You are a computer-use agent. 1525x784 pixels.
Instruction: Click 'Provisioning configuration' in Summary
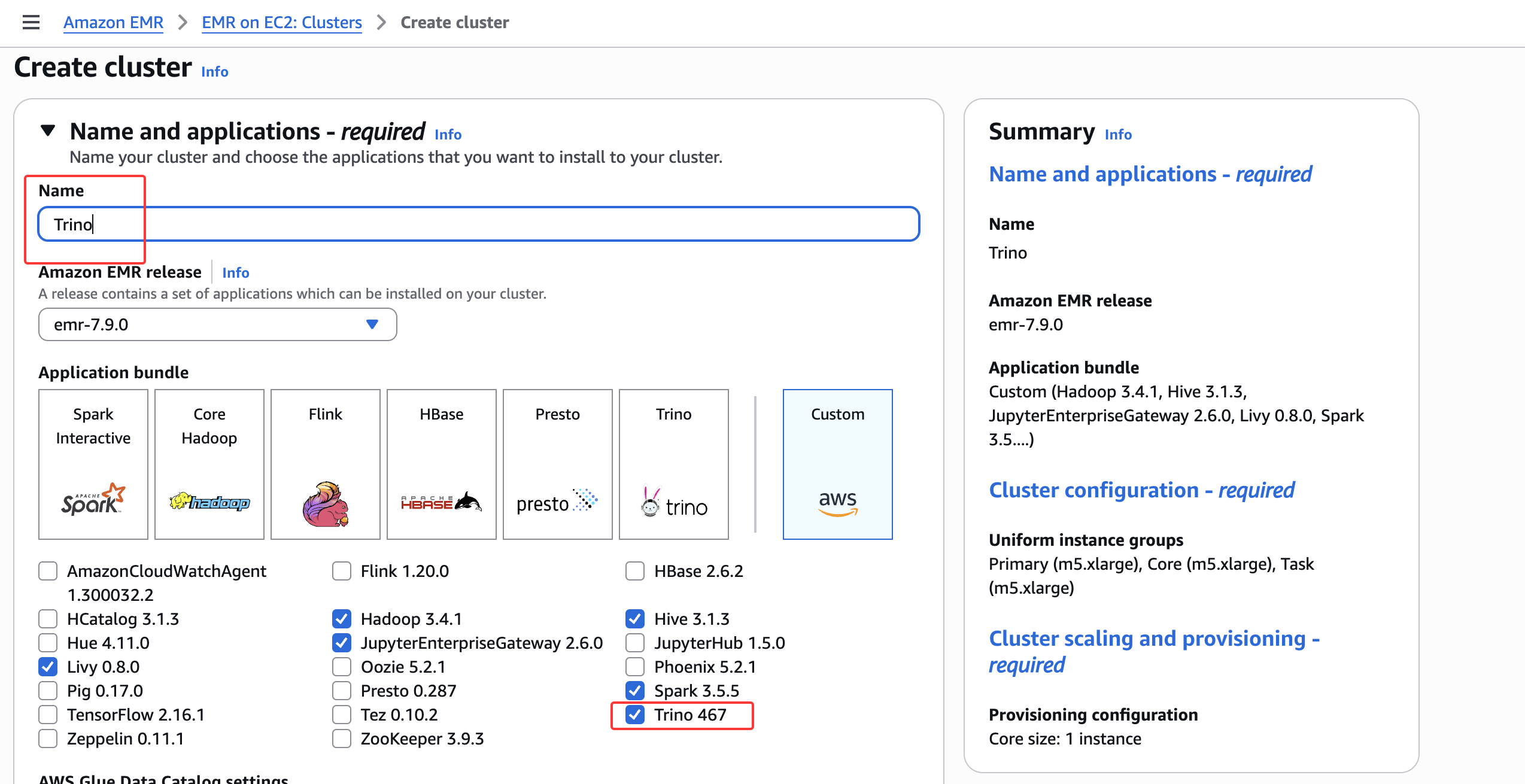click(1093, 715)
